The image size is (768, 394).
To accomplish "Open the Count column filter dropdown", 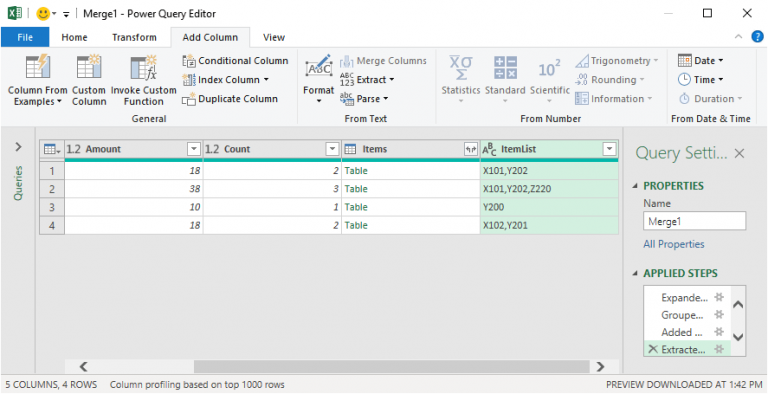I will (332, 149).
